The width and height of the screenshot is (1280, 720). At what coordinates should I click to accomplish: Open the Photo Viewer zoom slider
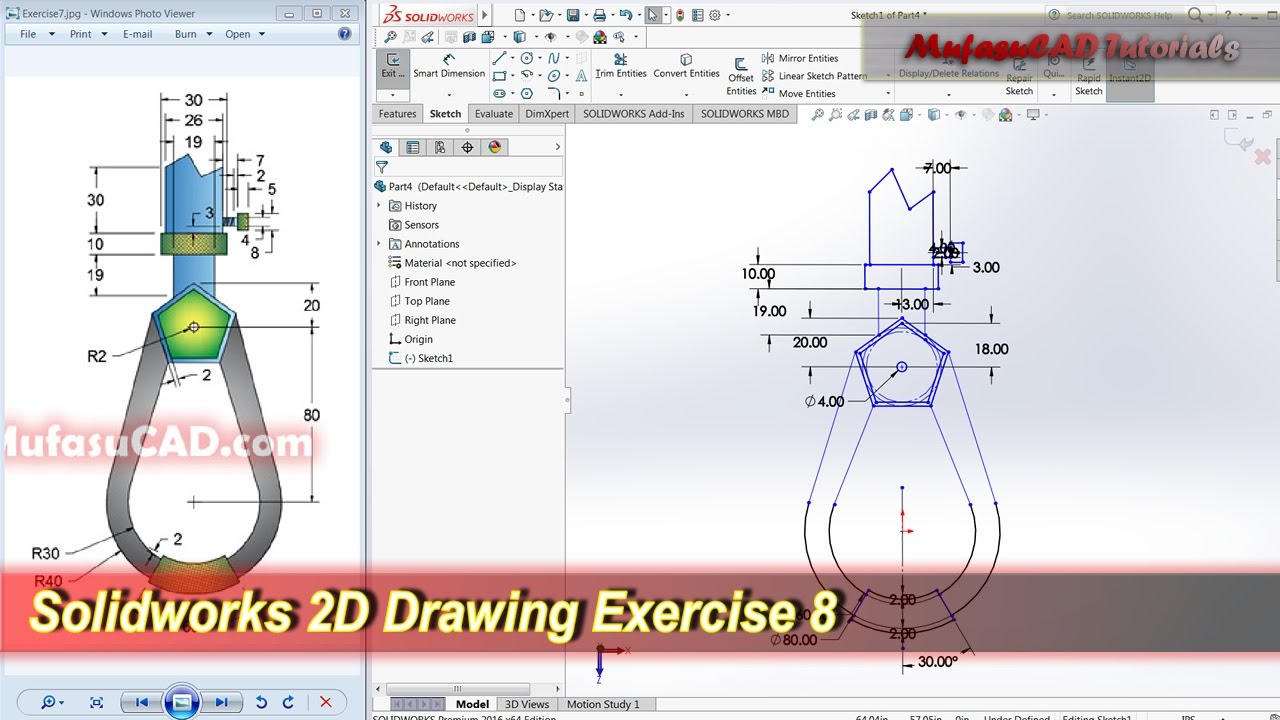pyautogui.click(x=52, y=702)
